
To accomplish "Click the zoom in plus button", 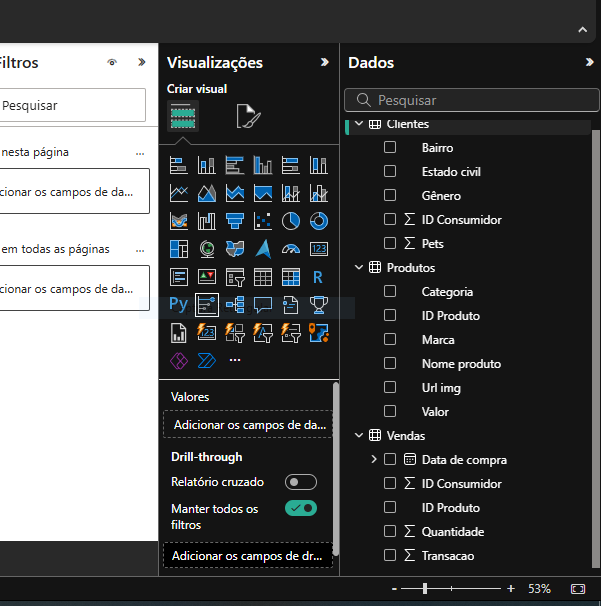I will [x=511, y=589].
